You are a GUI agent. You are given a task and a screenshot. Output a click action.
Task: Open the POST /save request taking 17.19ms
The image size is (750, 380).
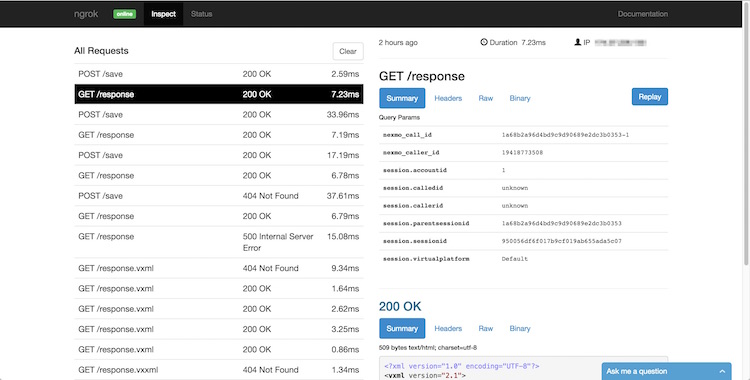pos(219,156)
